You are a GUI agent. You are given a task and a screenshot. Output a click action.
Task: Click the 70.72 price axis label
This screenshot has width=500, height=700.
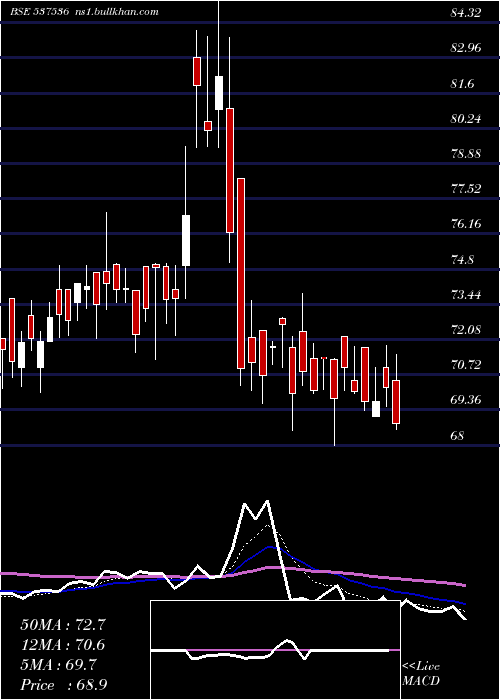pyautogui.click(x=466, y=365)
